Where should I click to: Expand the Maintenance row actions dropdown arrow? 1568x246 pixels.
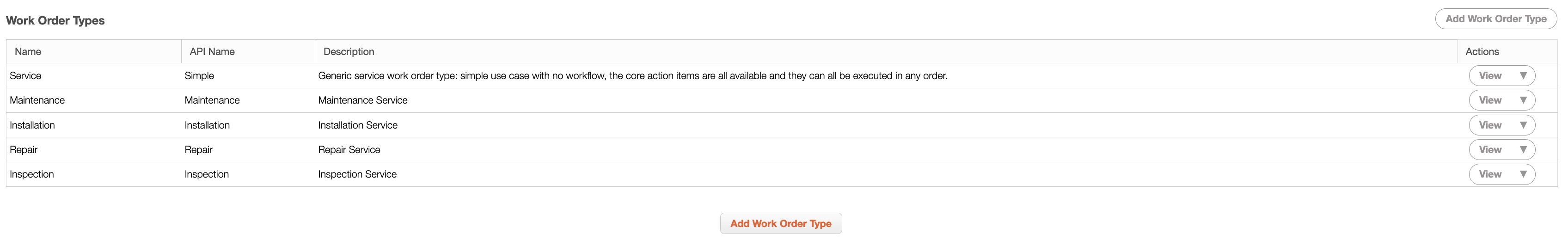[x=1523, y=100]
